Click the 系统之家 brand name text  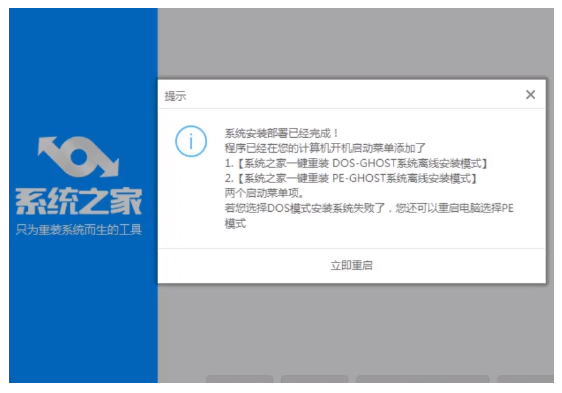pyautogui.click(x=78, y=202)
